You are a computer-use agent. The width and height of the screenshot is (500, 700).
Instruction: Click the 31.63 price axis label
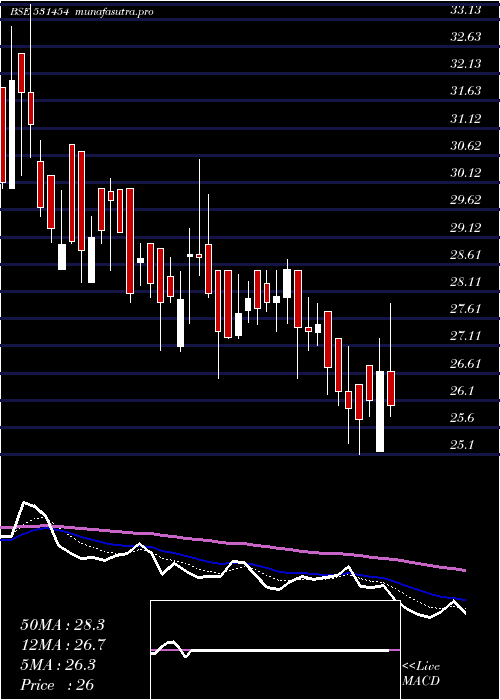[466, 91]
